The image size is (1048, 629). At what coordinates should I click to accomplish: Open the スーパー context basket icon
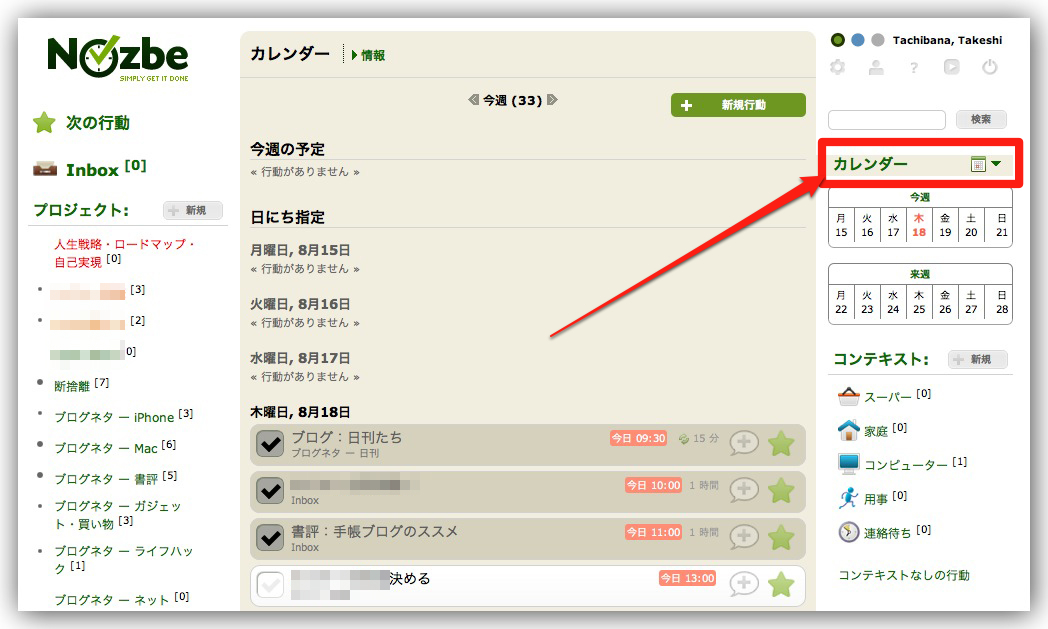pos(848,396)
